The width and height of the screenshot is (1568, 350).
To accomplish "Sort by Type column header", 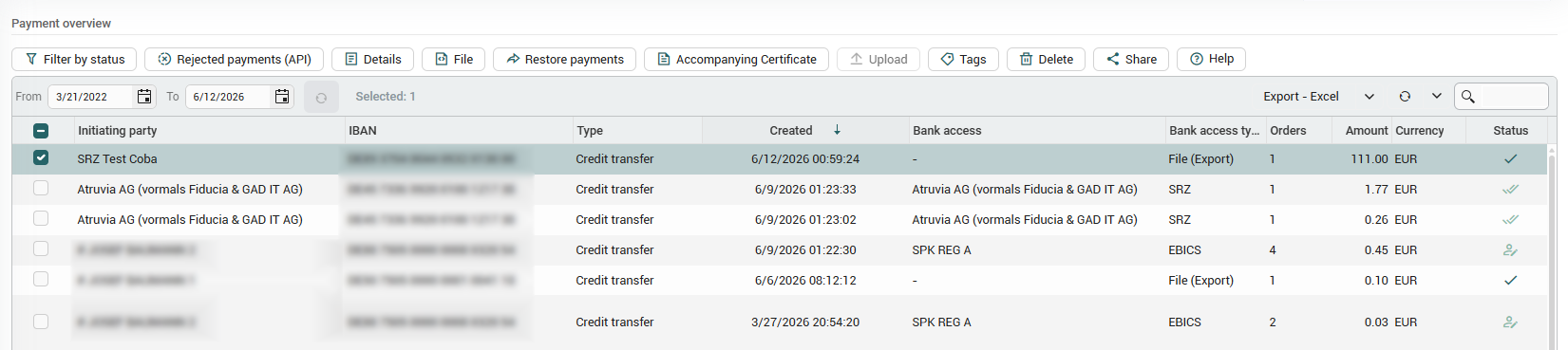I will (589, 131).
